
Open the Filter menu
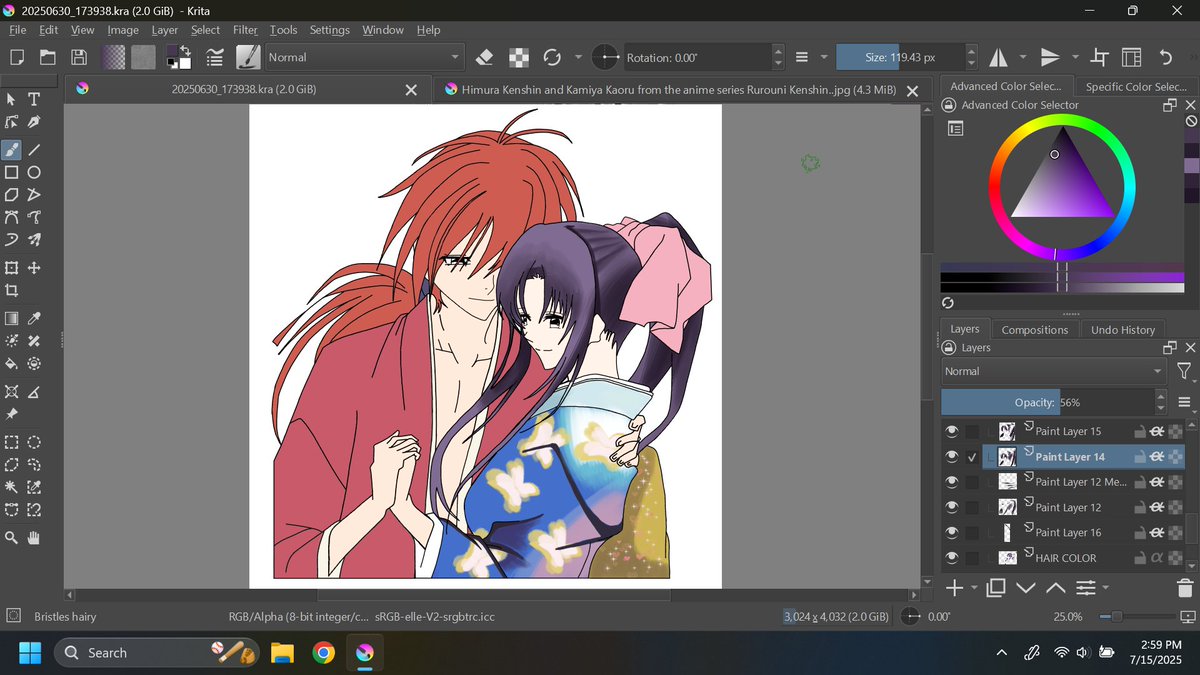click(245, 30)
